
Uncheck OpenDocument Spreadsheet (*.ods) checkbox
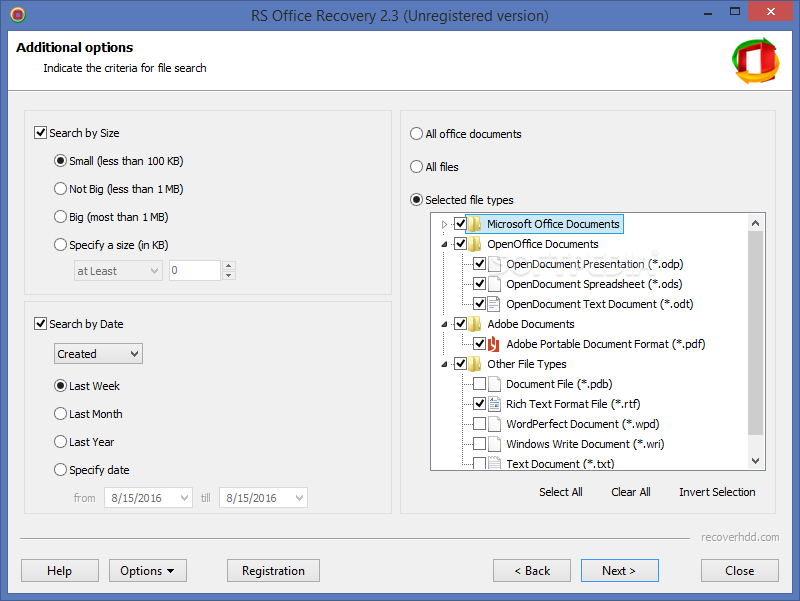pos(479,284)
